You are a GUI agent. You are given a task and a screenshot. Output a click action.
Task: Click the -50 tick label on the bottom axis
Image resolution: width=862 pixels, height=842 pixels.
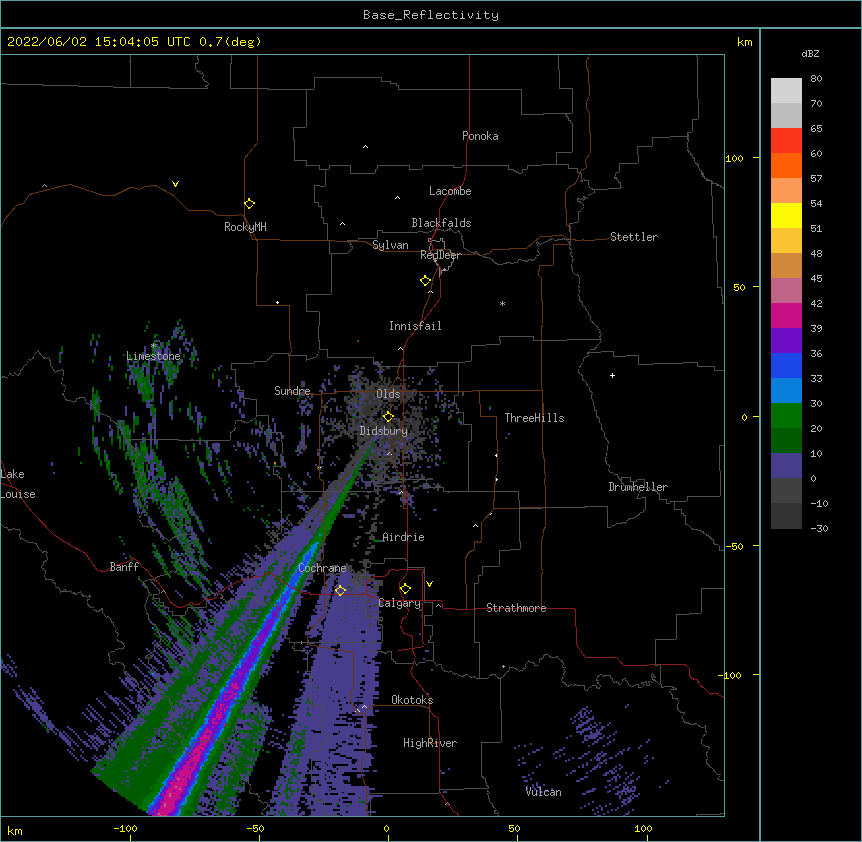(x=255, y=828)
